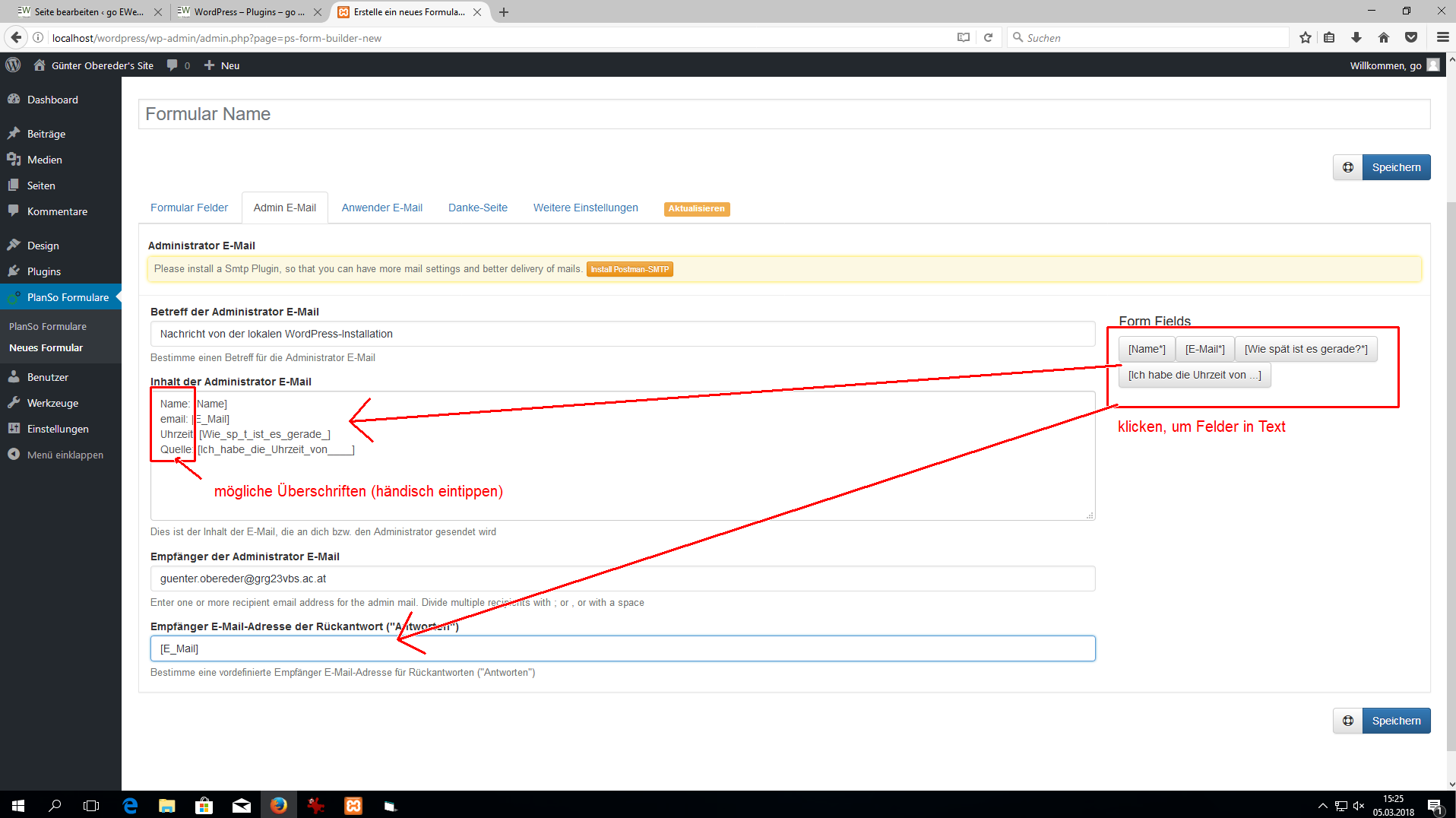This screenshot has width=1456, height=818.
Task: Close the 'Seite bearbeiten' browser tab
Action: pos(158,12)
